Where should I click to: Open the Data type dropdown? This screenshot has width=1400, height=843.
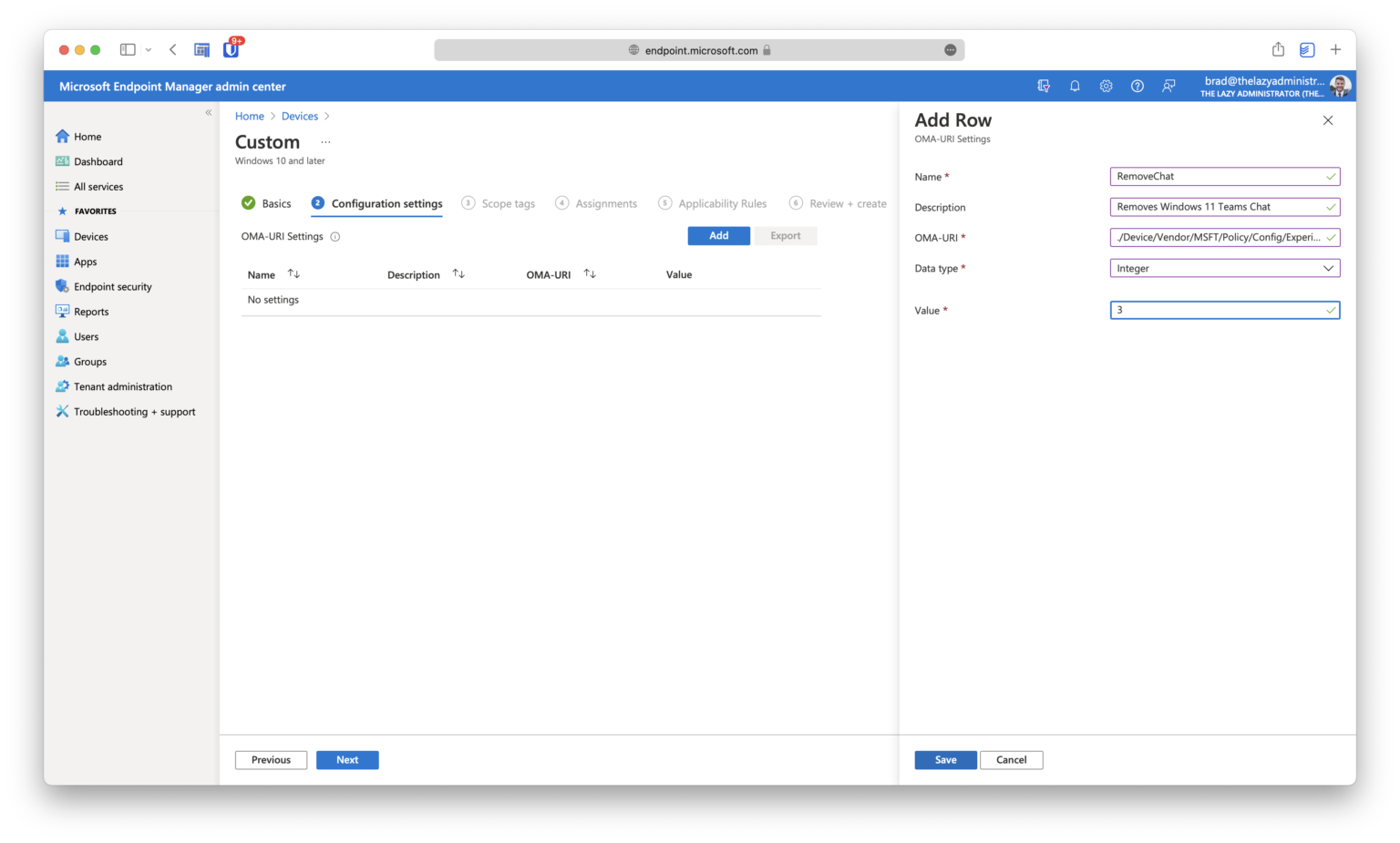1225,268
